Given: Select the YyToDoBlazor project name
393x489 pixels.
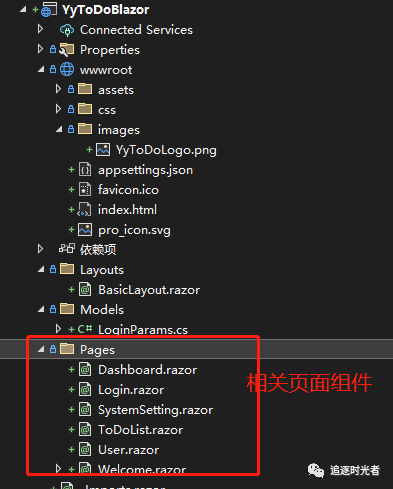Looking at the screenshot, I should coord(106,10).
